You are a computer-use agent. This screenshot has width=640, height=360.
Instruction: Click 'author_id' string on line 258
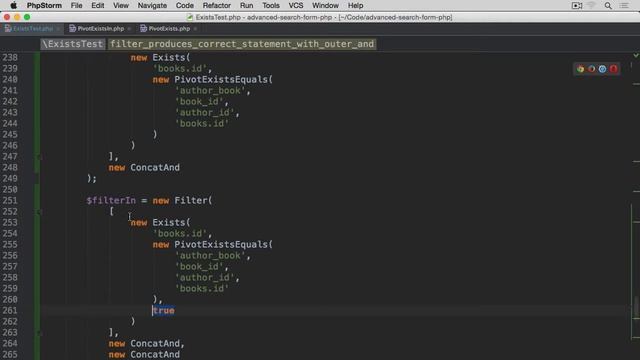[x=205, y=278]
